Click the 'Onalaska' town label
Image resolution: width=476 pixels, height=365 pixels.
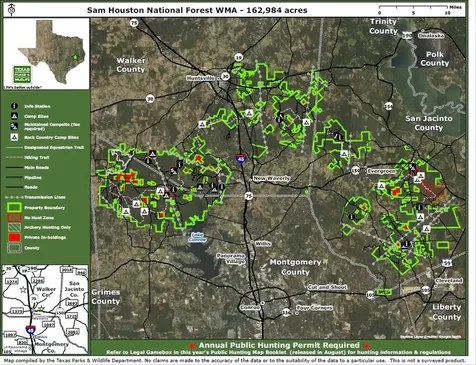tap(431, 36)
